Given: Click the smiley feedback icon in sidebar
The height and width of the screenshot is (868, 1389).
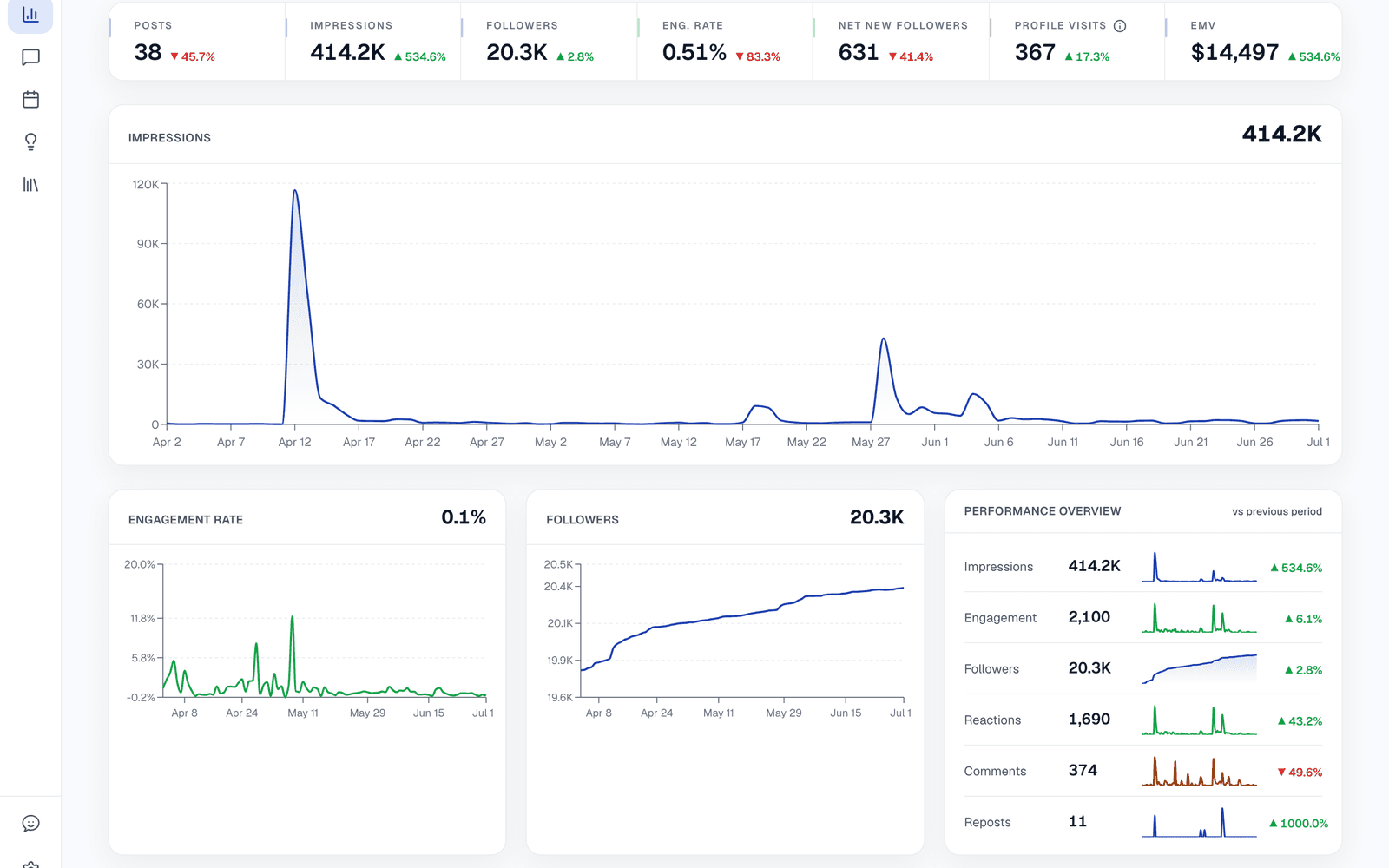Looking at the screenshot, I should pyautogui.click(x=30, y=823).
